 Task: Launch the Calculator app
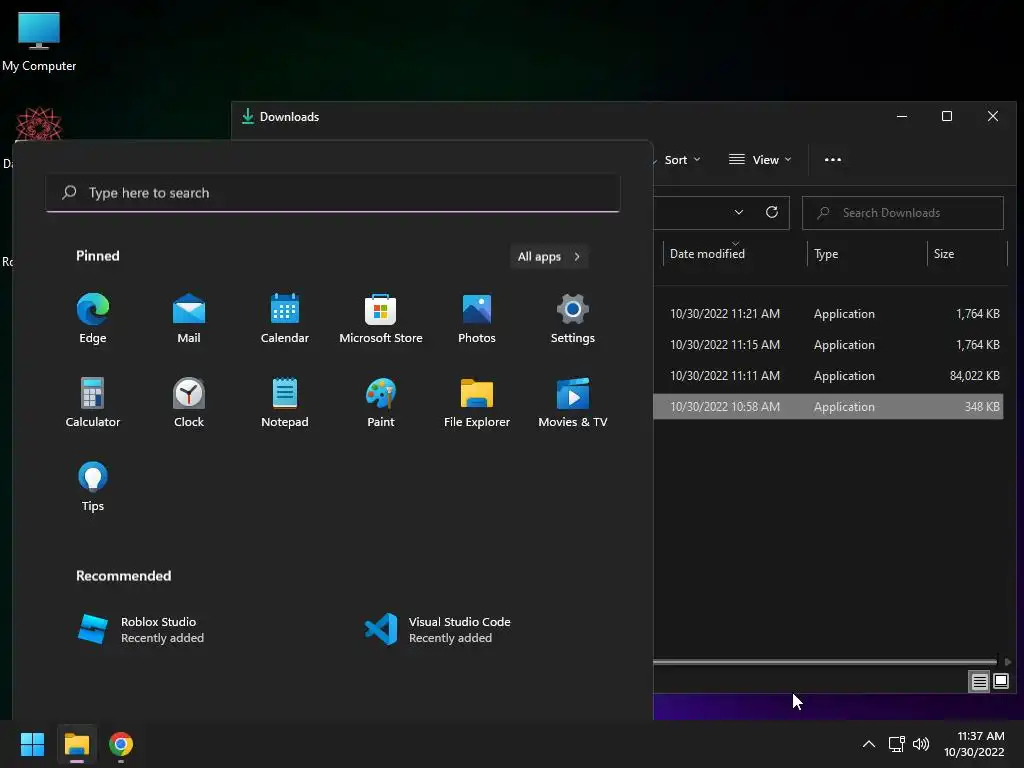click(93, 403)
